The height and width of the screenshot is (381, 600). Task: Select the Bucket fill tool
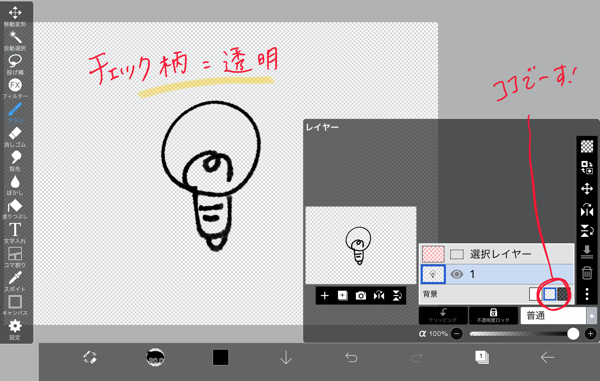point(15,209)
